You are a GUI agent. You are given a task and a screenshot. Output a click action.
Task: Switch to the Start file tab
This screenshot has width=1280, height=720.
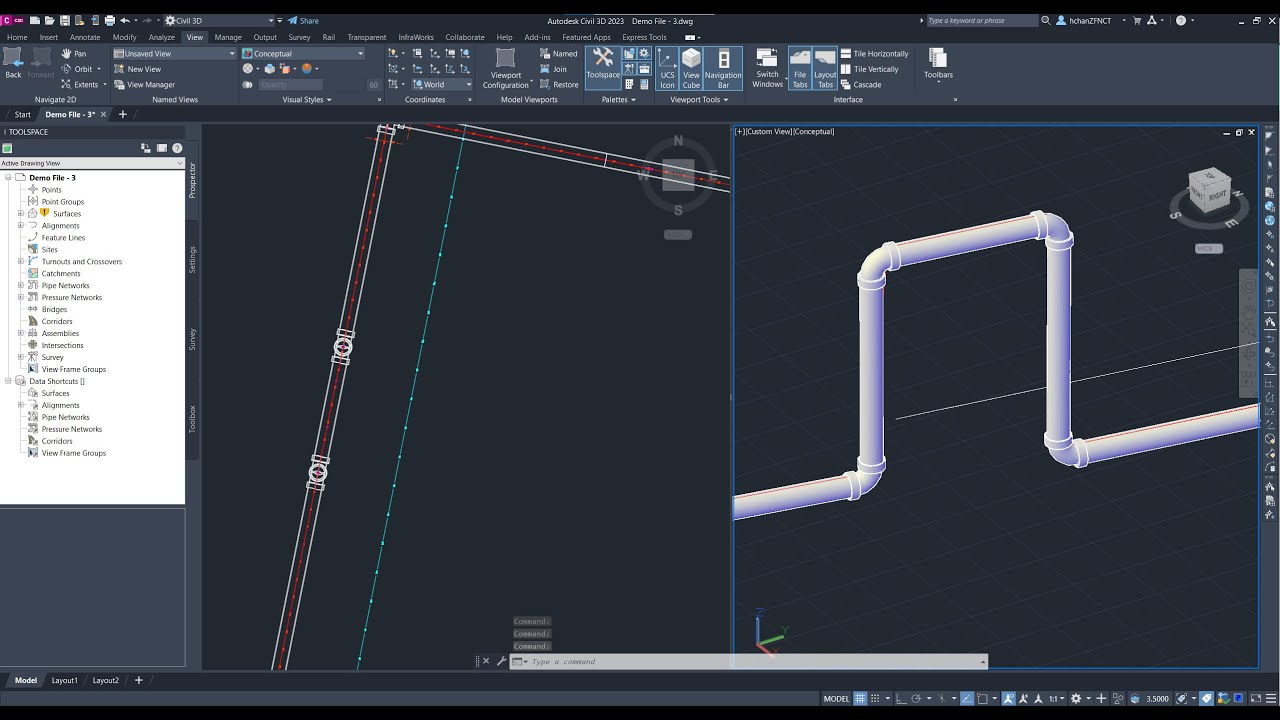click(22, 115)
